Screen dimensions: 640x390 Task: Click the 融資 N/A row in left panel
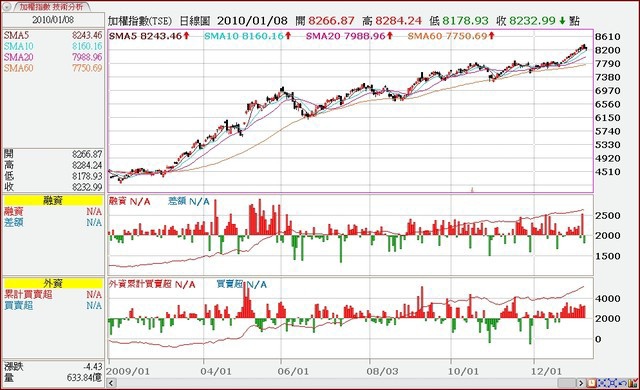tap(53, 211)
